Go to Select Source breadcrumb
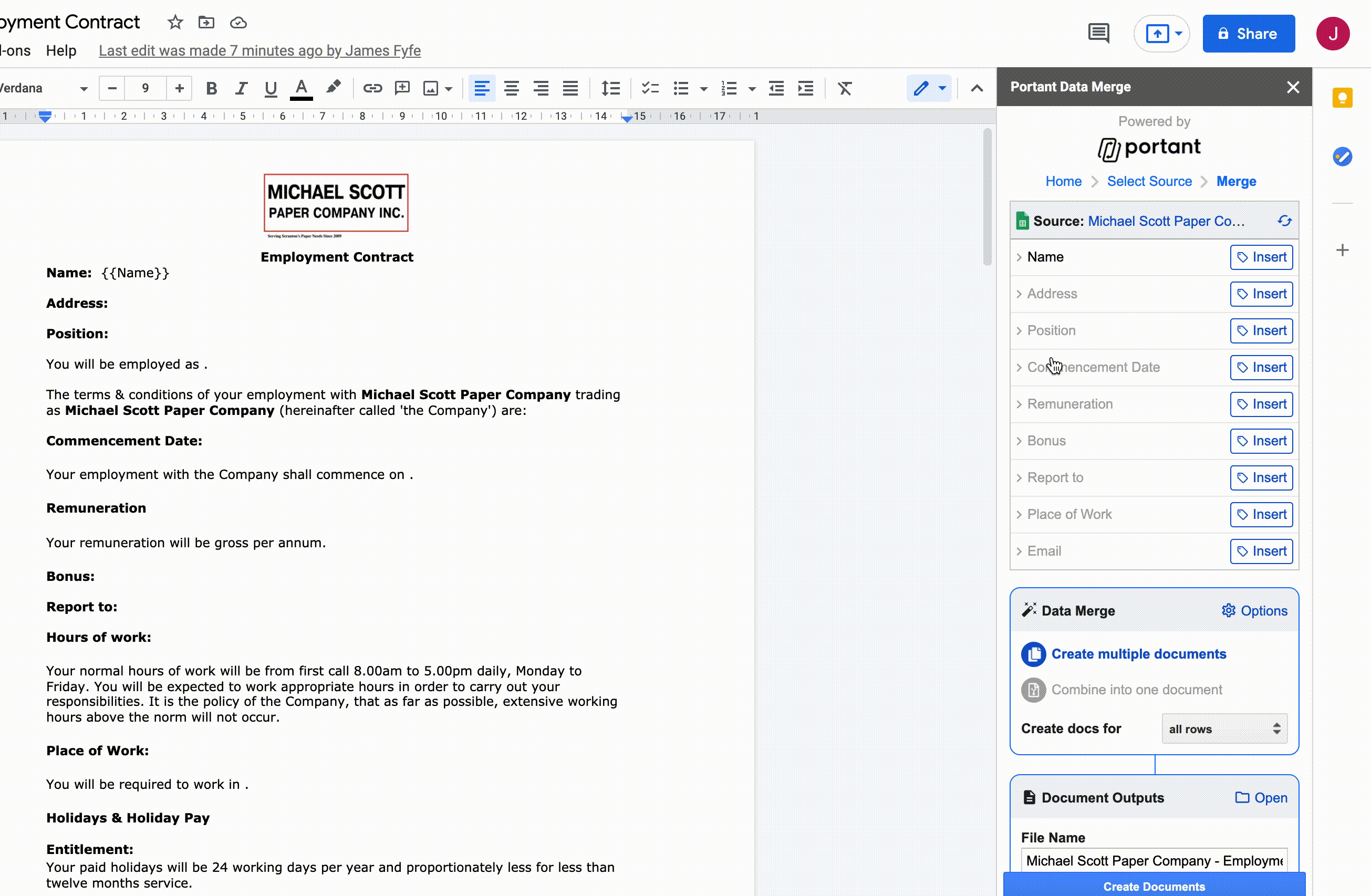The height and width of the screenshot is (896, 1371). coord(1149,181)
